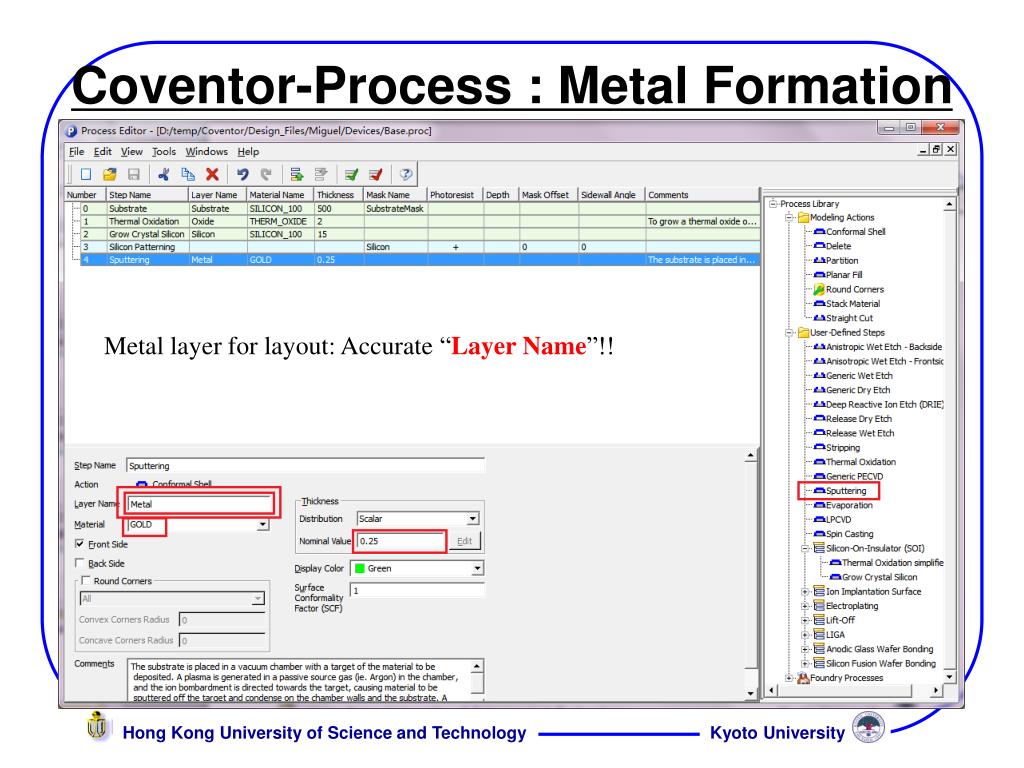1024x768 pixels.
Task: Select the LPCVD step in library
Action: point(839,519)
